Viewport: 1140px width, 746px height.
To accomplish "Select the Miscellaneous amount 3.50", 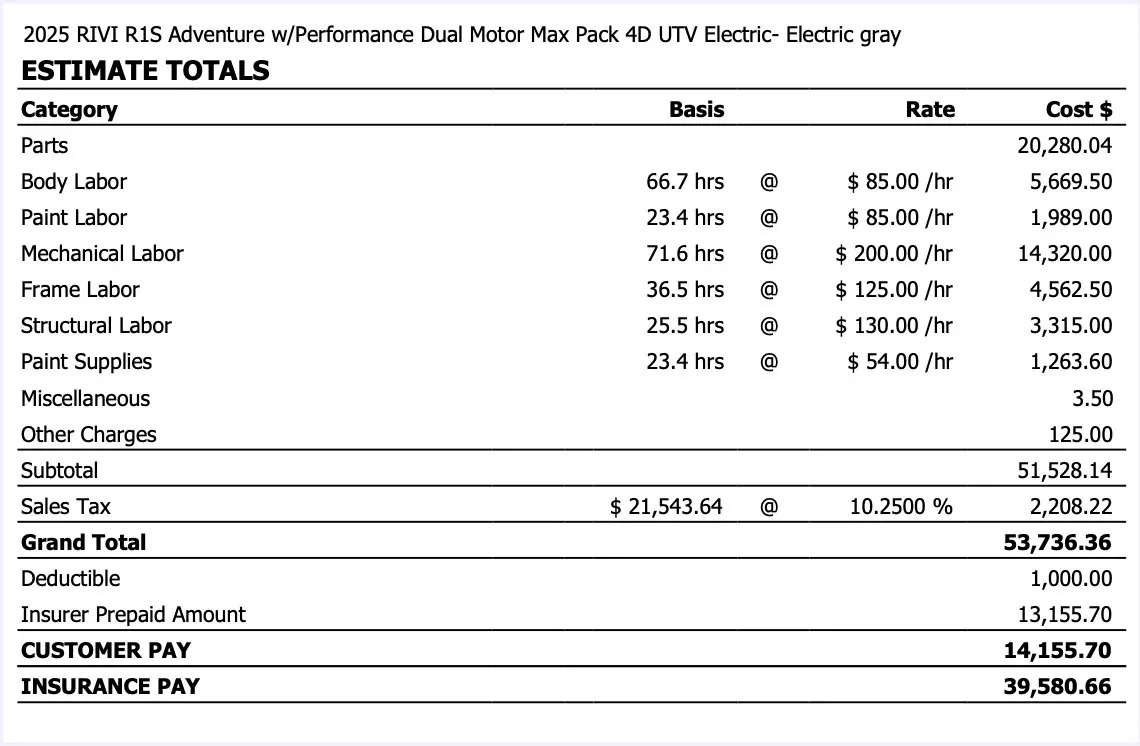I will coord(1093,398).
